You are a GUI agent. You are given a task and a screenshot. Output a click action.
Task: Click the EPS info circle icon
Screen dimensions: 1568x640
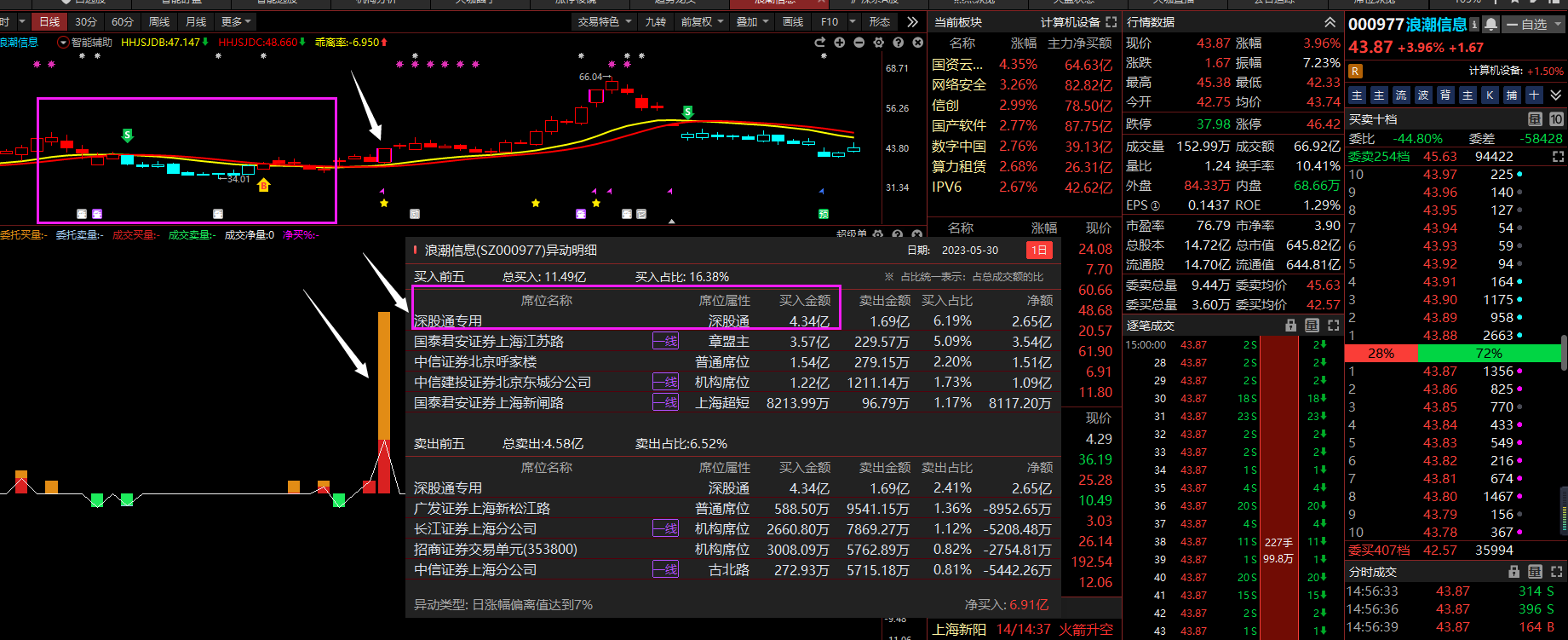pyautogui.click(x=1155, y=205)
